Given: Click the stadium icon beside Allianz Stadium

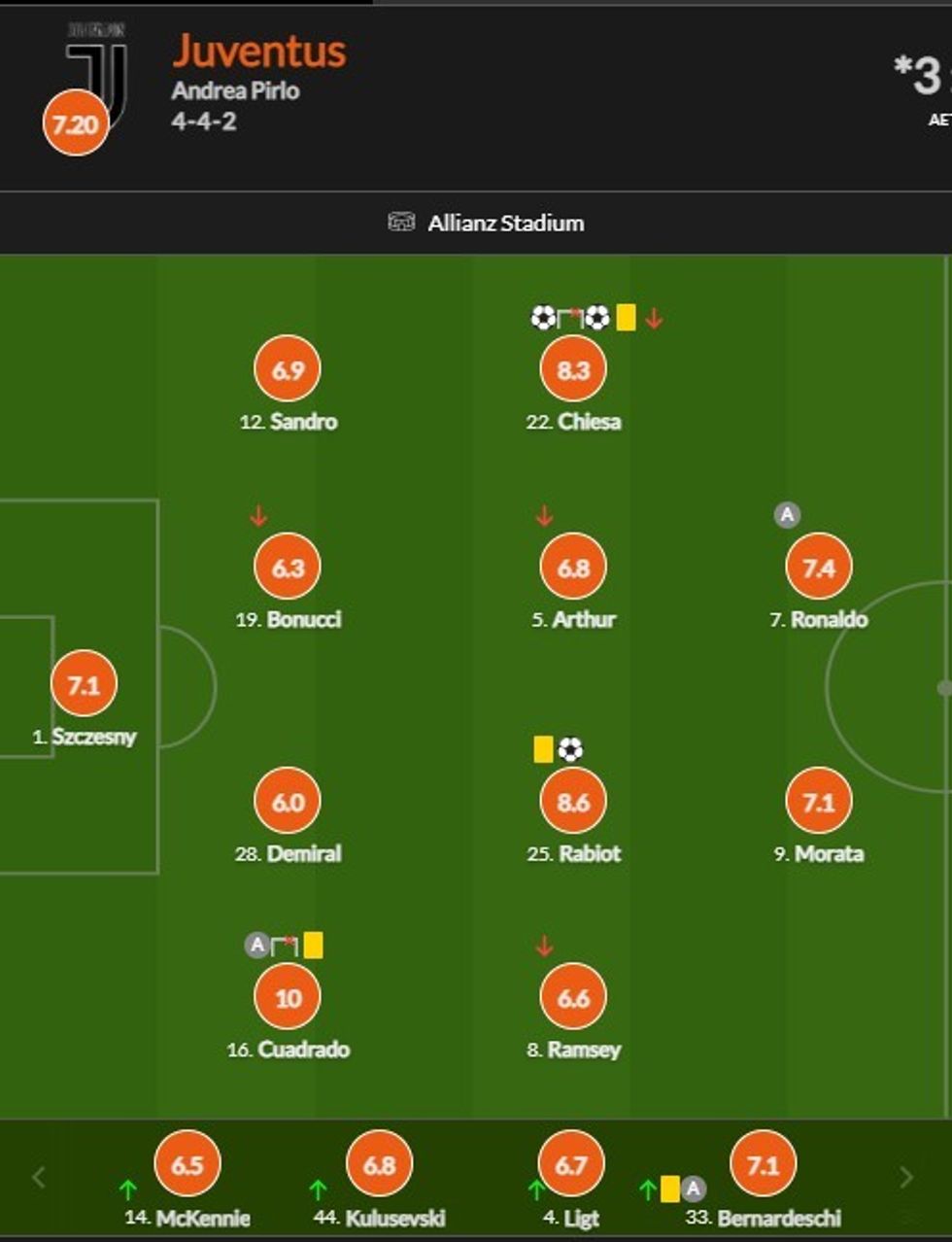Looking at the screenshot, I should [x=401, y=223].
